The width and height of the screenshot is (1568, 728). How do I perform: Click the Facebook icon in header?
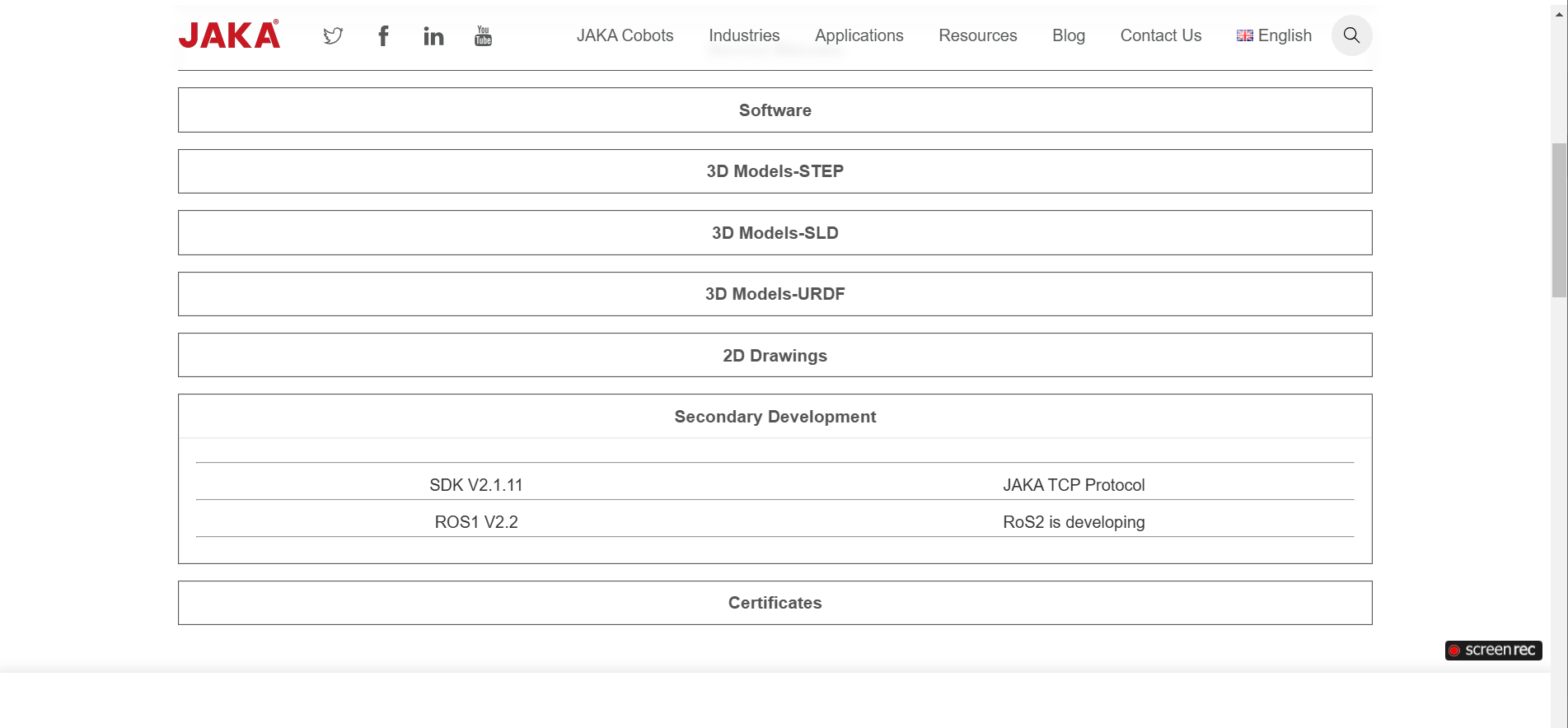click(x=383, y=35)
